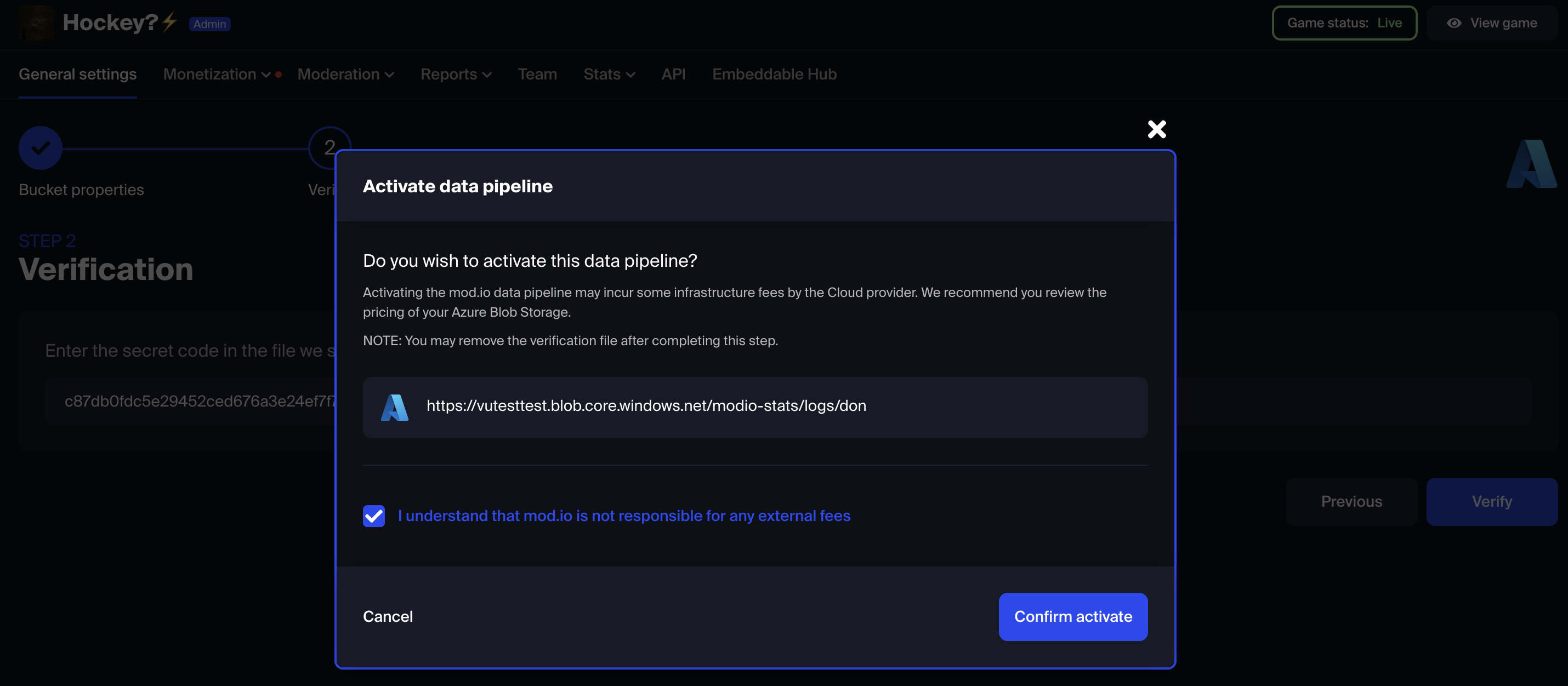Click the external fees acknowledgement text label

click(624, 516)
